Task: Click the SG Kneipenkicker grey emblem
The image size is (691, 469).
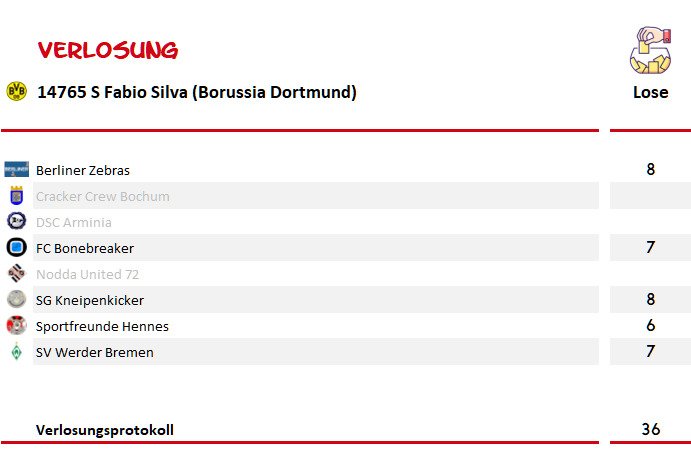Action: (16, 299)
